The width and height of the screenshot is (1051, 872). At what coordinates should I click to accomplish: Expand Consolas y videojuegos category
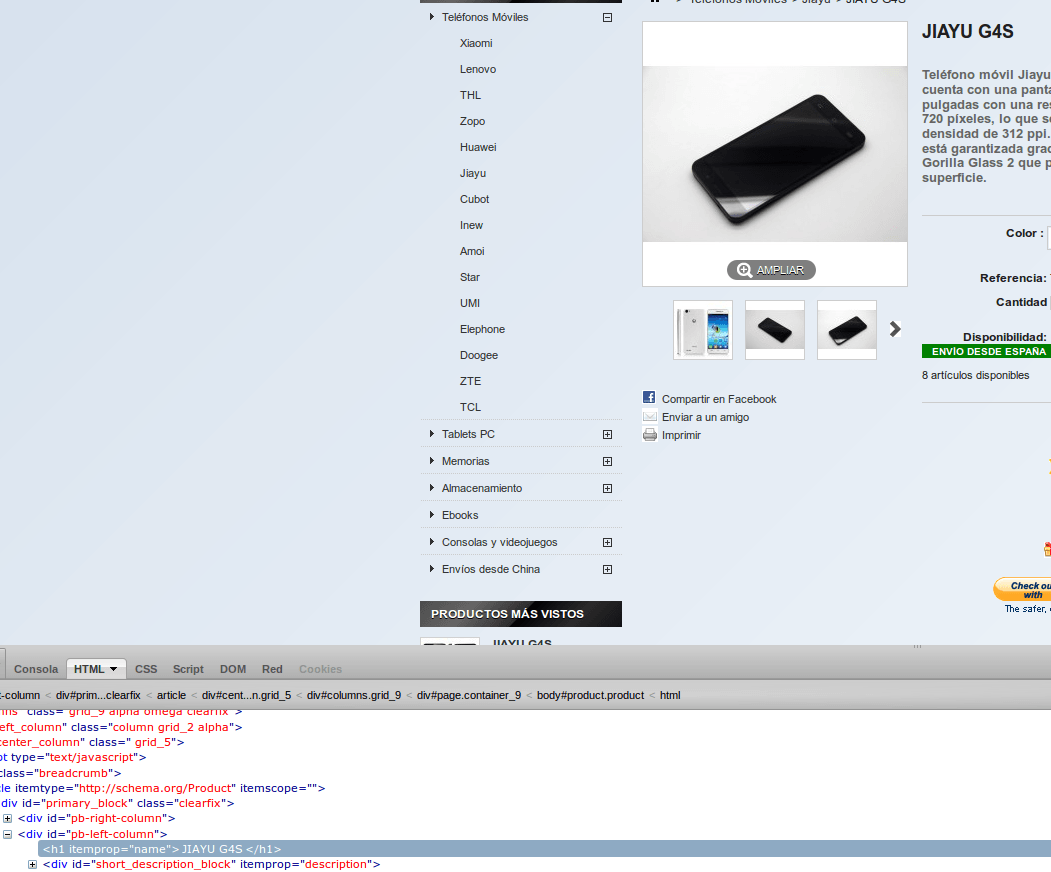tap(607, 542)
